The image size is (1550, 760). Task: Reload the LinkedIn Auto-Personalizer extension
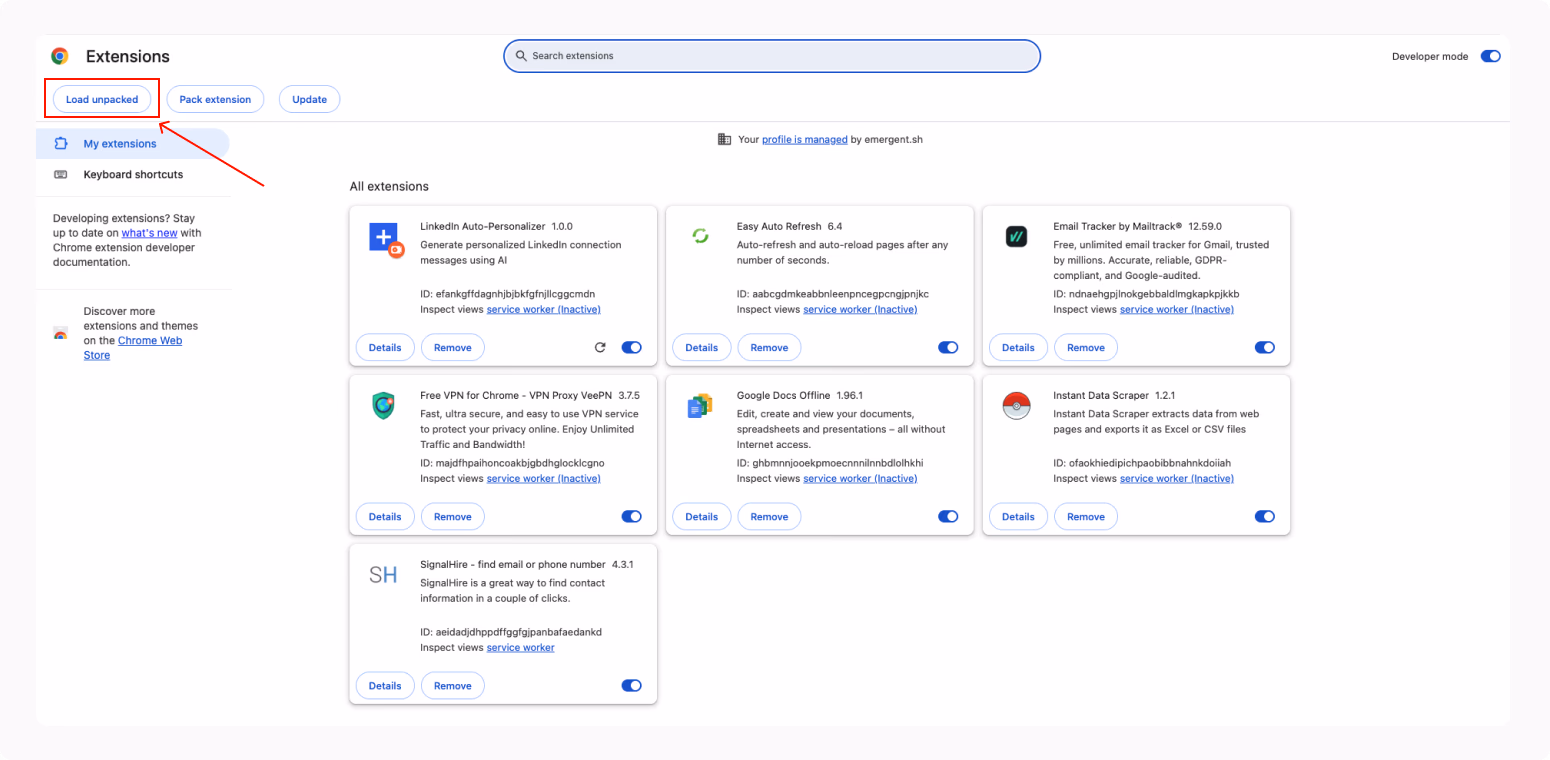[x=600, y=347]
